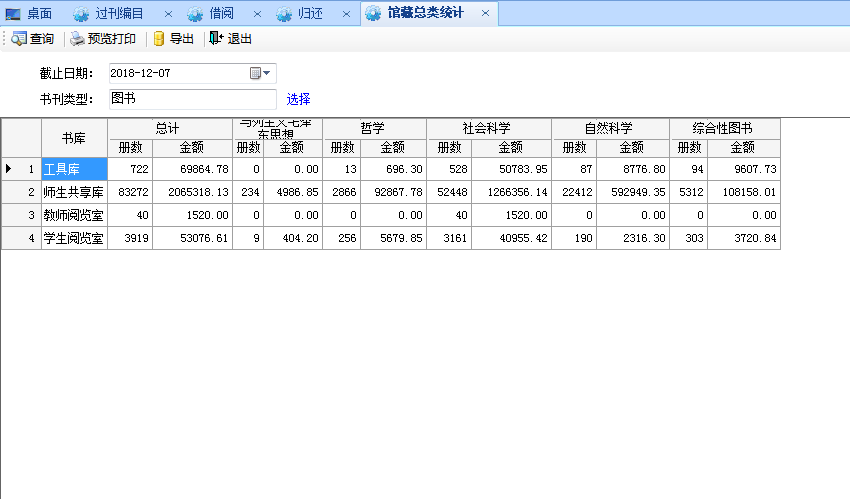This screenshot has width=850, height=499.
Task: Close the 归还 tab
Action: coord(346,14)
